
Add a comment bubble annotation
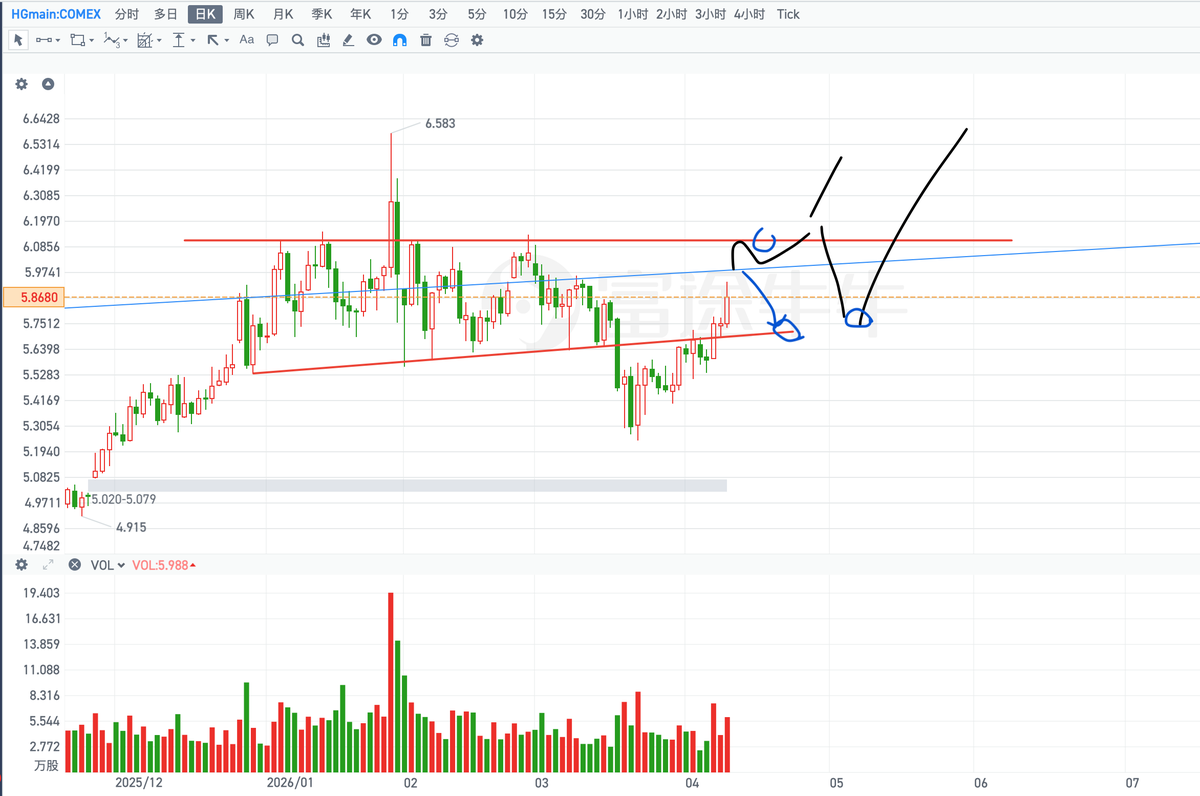[272, 40]
